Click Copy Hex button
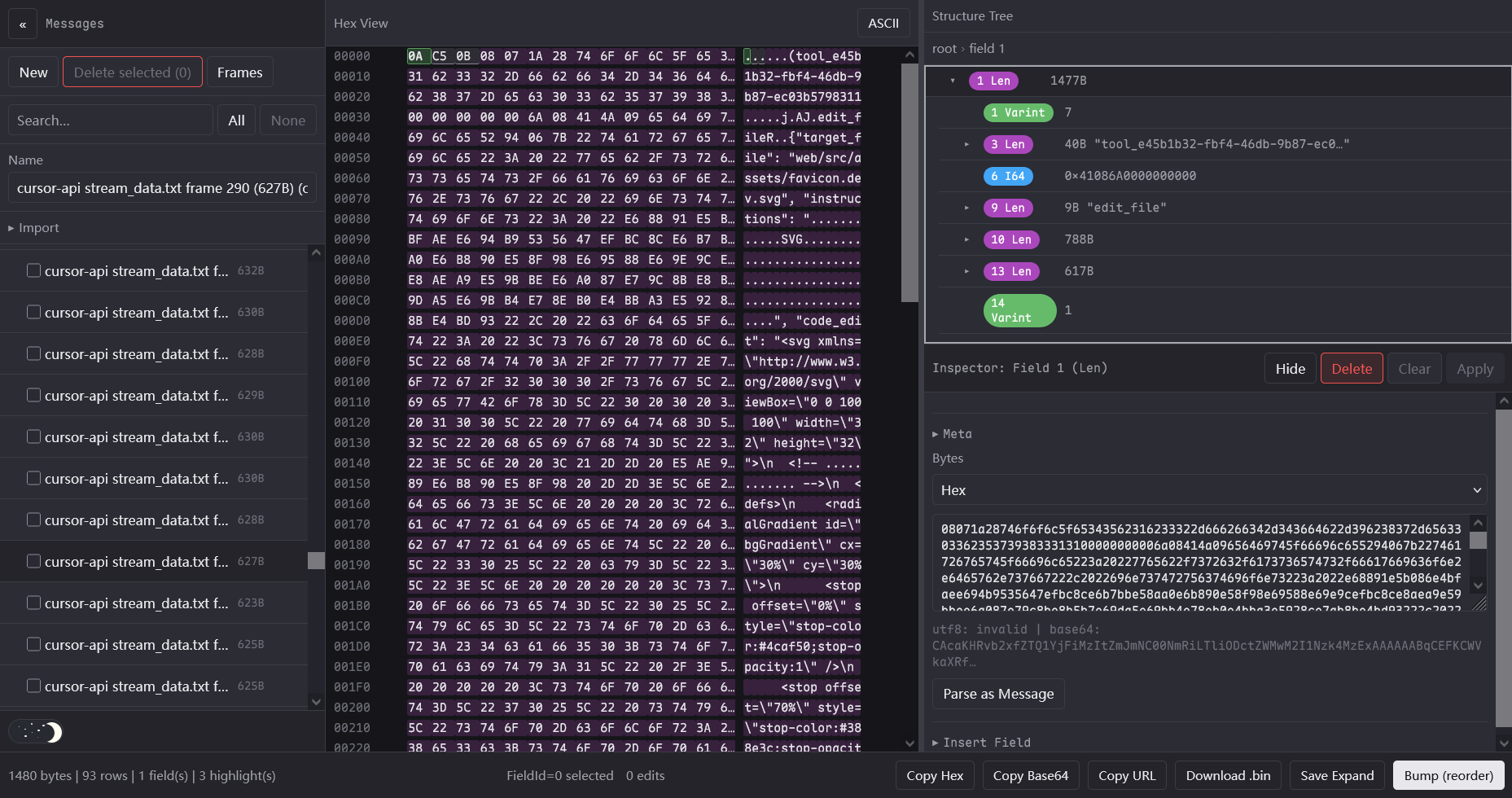The image size is (1512, 798). point(935,775)
